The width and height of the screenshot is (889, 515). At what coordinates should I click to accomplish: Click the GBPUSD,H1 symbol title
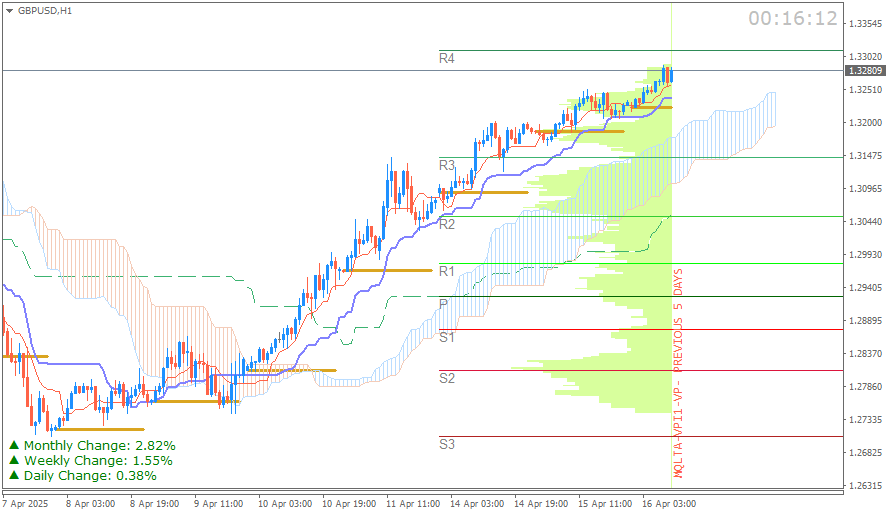point(45,11)
